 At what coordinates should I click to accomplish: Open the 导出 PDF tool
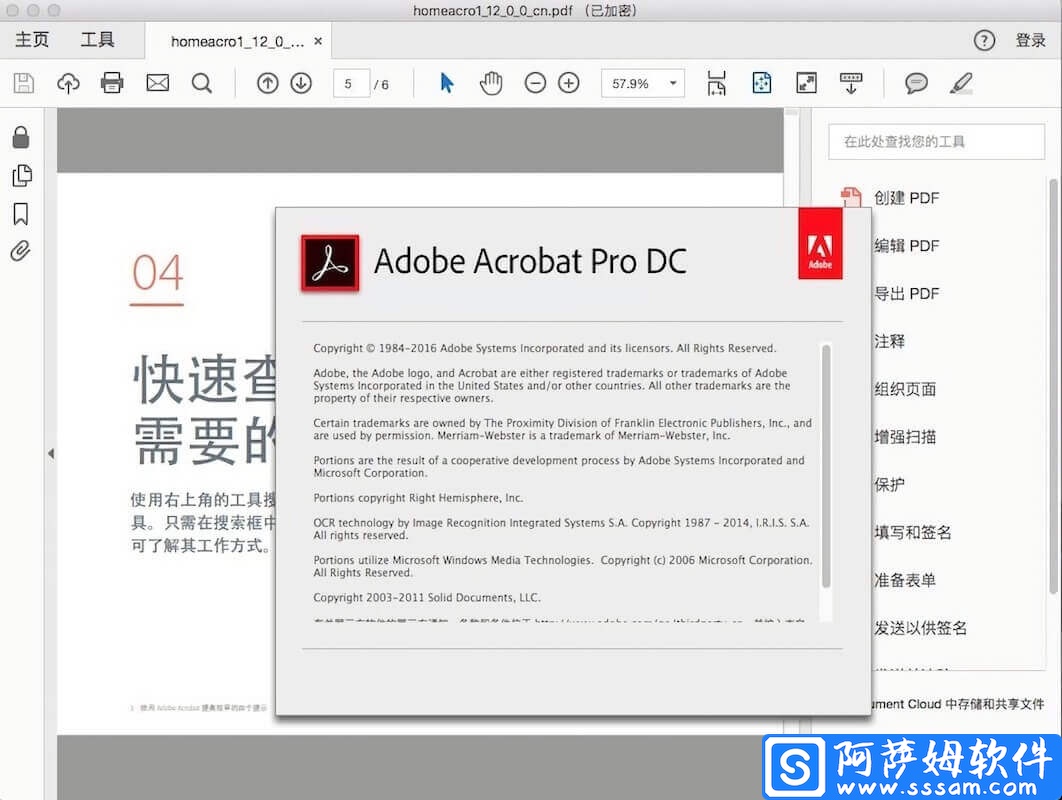click(906, 293)
